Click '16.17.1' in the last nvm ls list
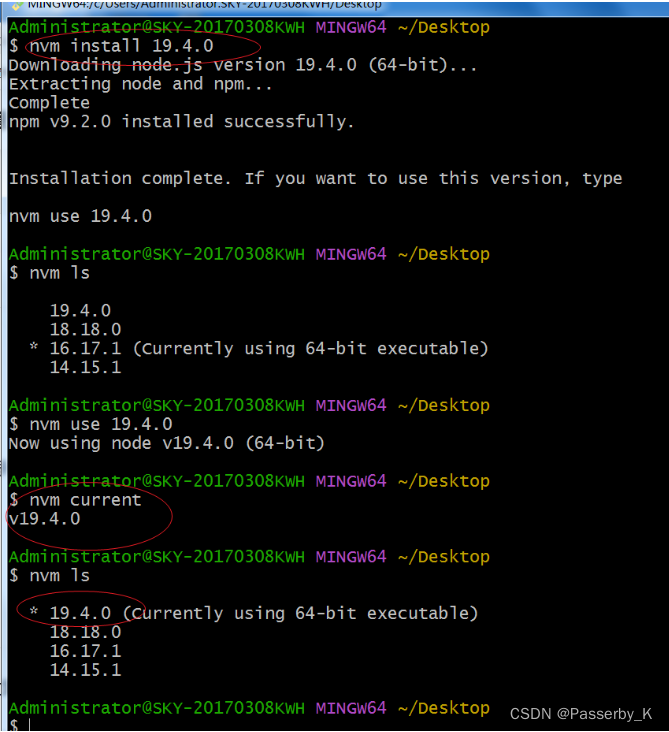The image size is (669, 732). [85, 651]
